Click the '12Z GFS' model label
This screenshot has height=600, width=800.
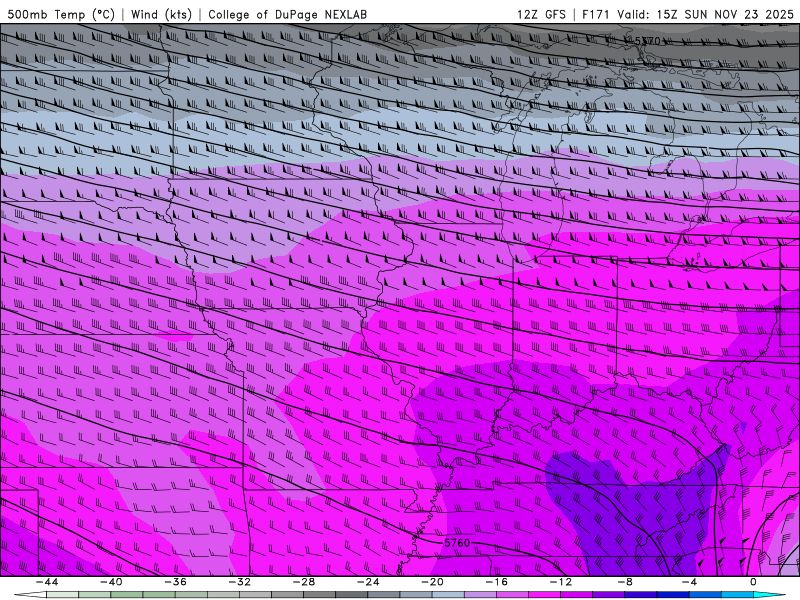pyautogui.click(x=541, y=15)
